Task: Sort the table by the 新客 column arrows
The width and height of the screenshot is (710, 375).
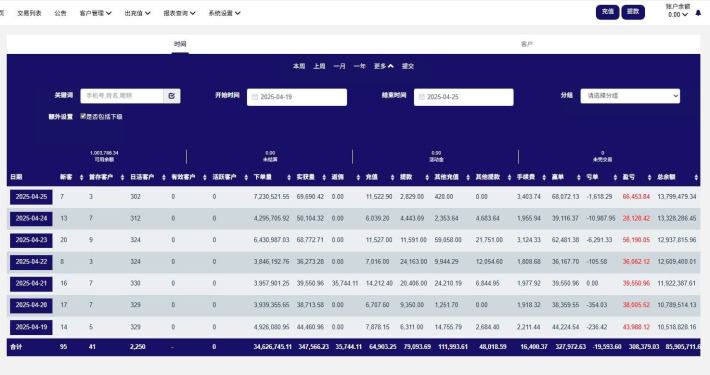Action: coord(82,177)
